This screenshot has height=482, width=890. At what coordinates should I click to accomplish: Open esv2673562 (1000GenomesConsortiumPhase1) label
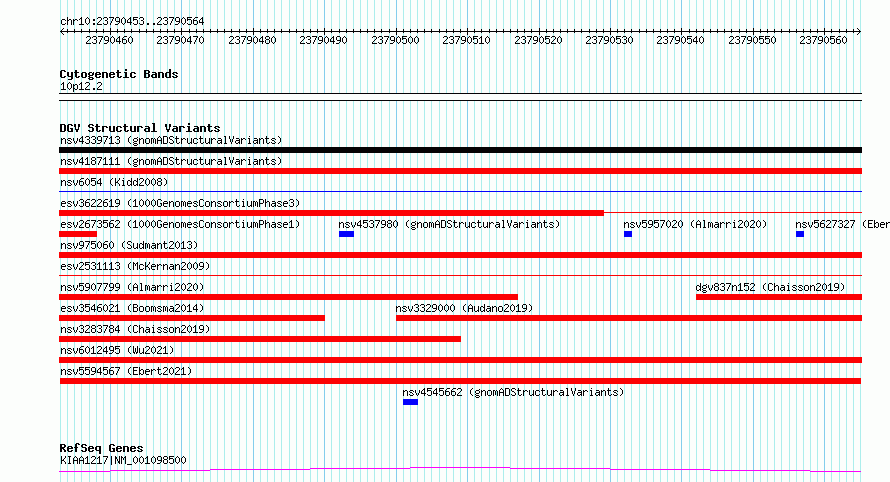pos(180,224)
